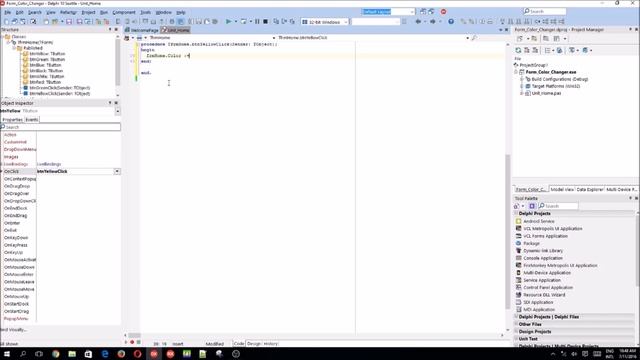
Task: Switch to Object Inspector Events tab
Action: [32, 120]
